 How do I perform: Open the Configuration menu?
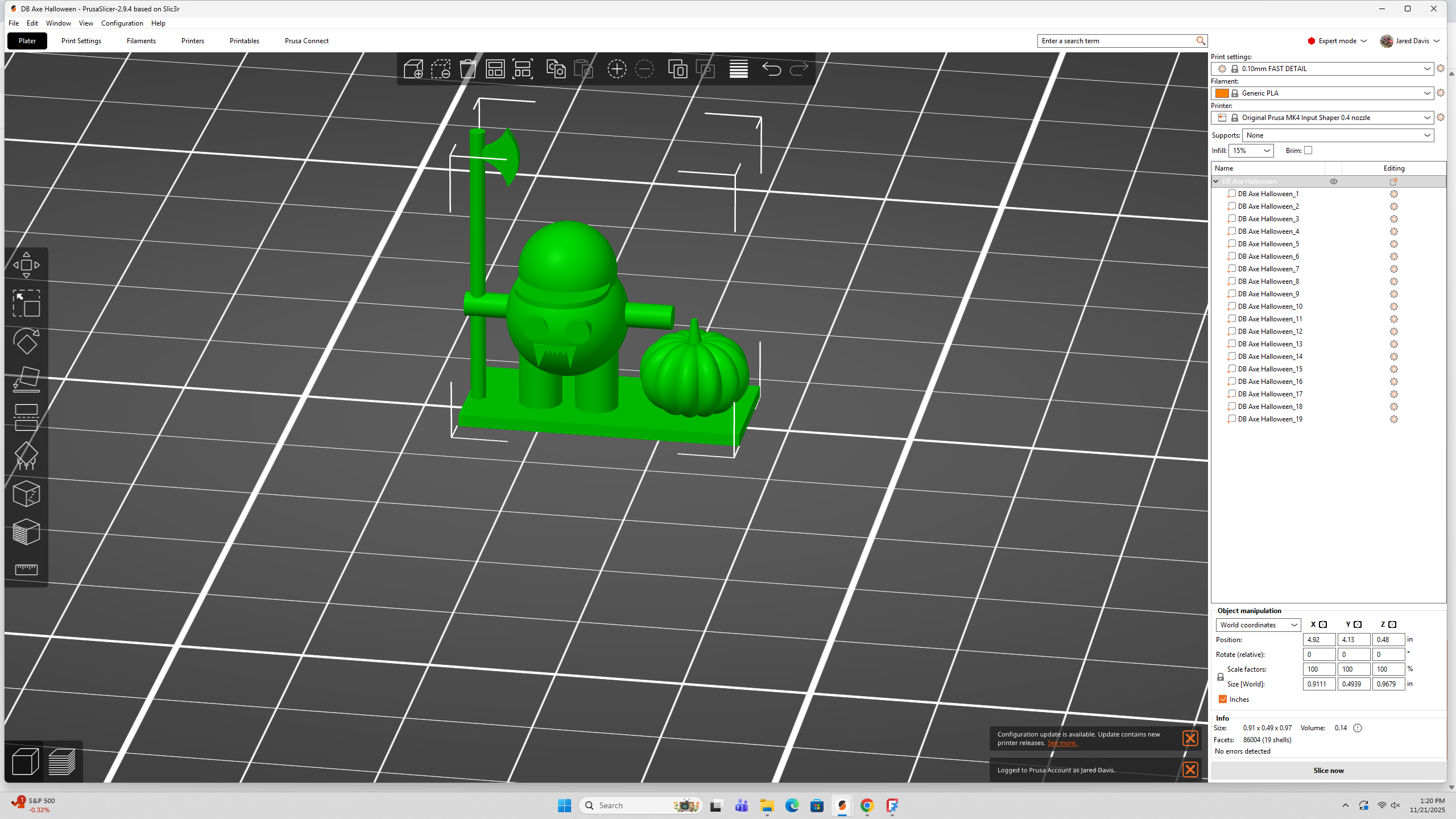point(122,23)
